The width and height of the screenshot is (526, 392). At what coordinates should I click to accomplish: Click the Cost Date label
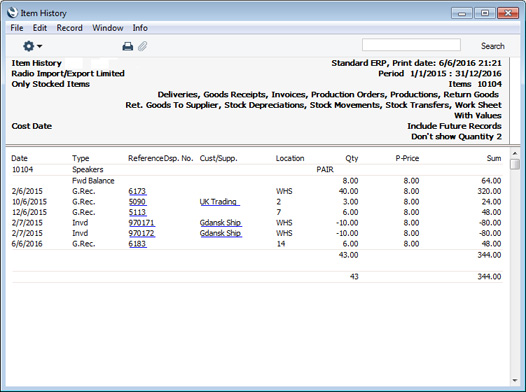pos(32,126)
